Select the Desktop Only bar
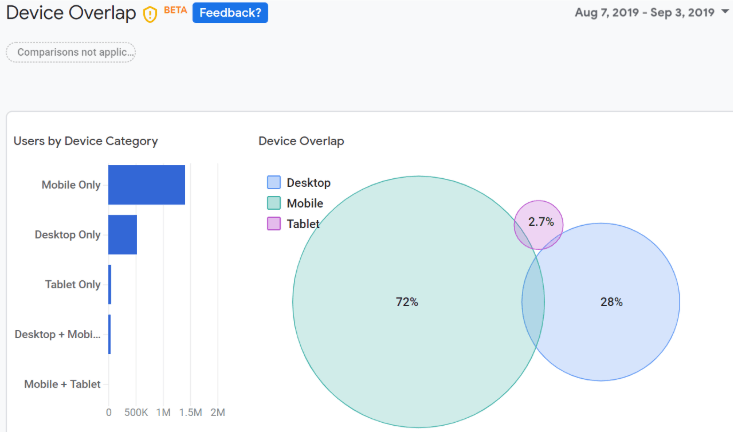733x433 pixels. pos(122,235)
